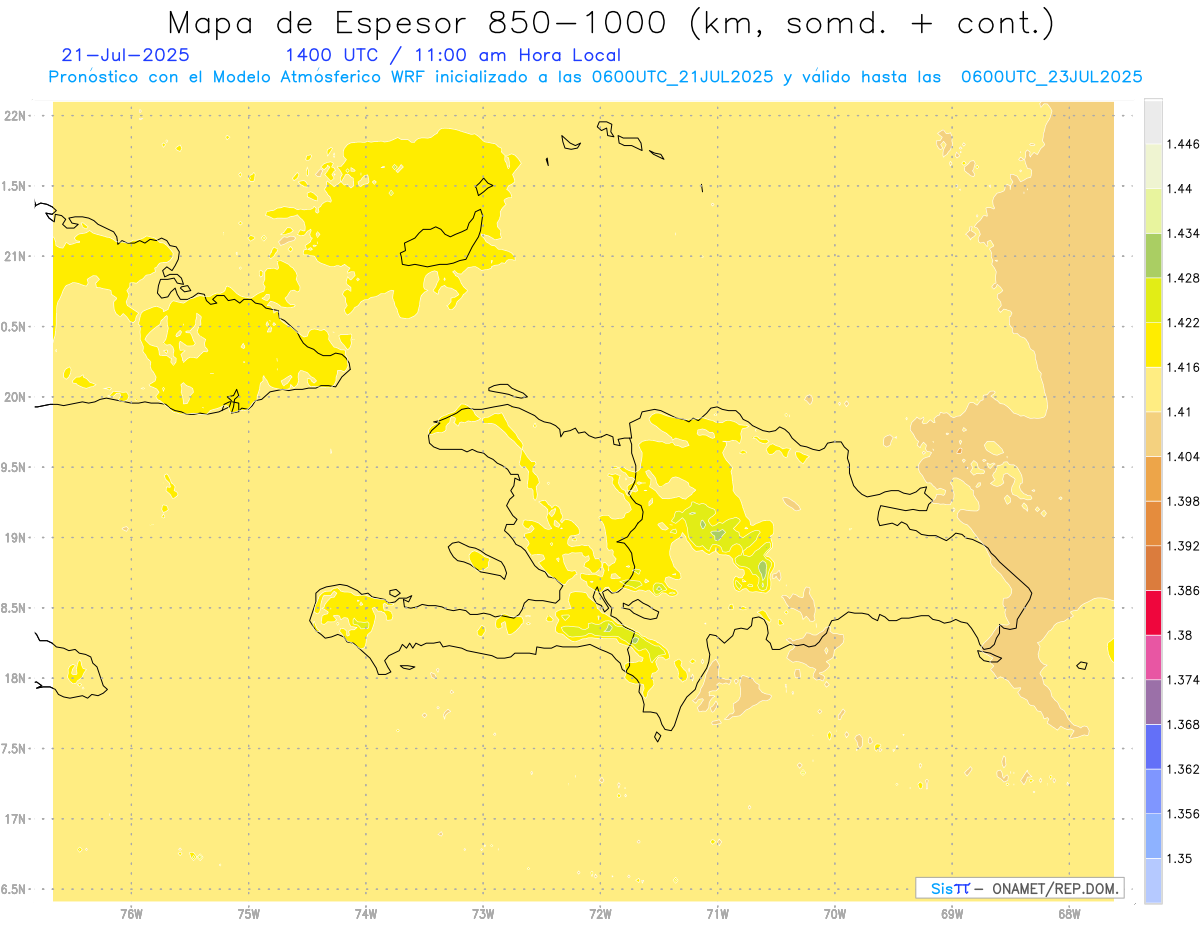Click the tan colorbar segment above 1.404
Screen dimensions: 1200x927
(x=1153, y=434)
